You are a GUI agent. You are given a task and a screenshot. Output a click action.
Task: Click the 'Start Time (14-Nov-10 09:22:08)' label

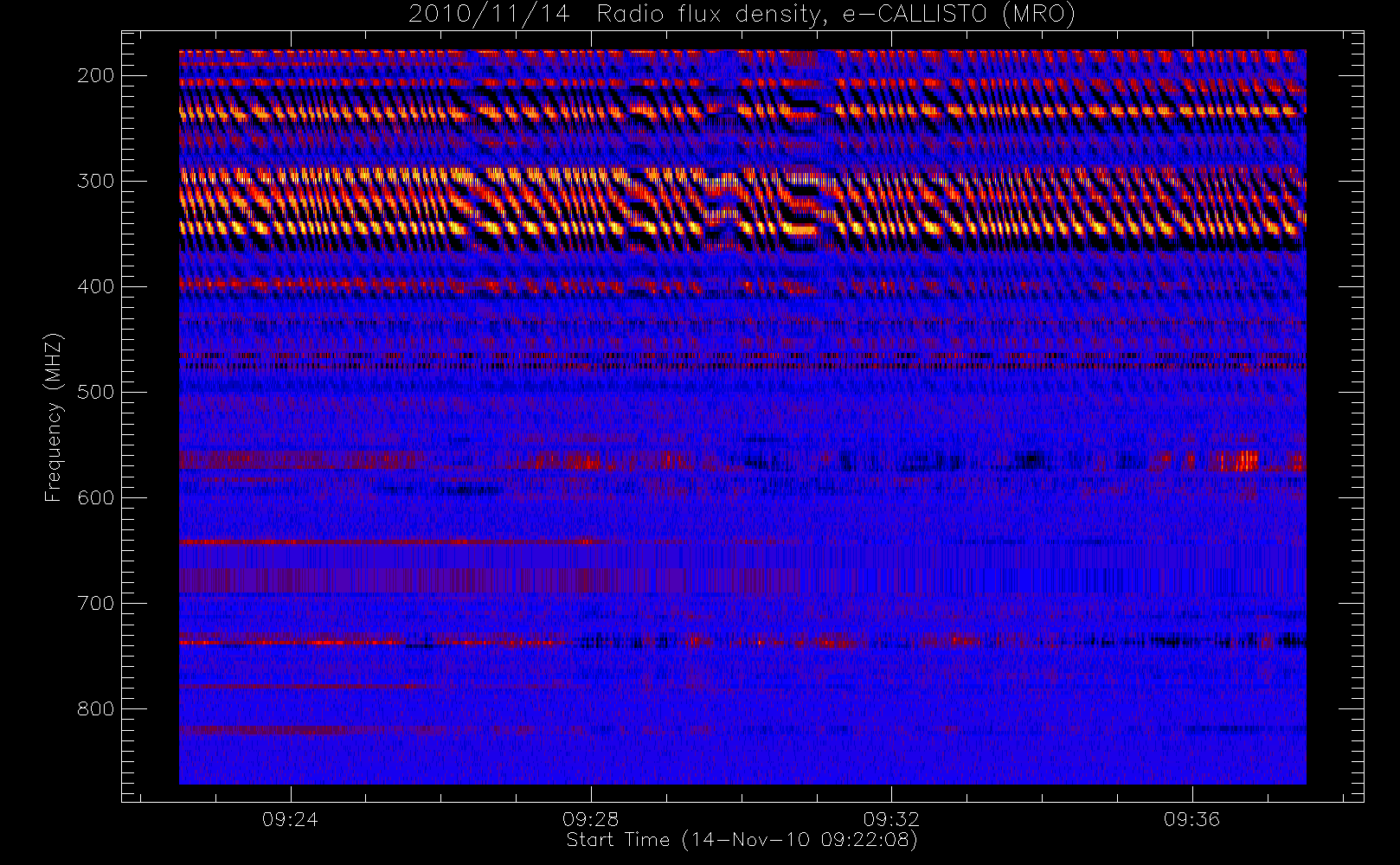point(742,840)
